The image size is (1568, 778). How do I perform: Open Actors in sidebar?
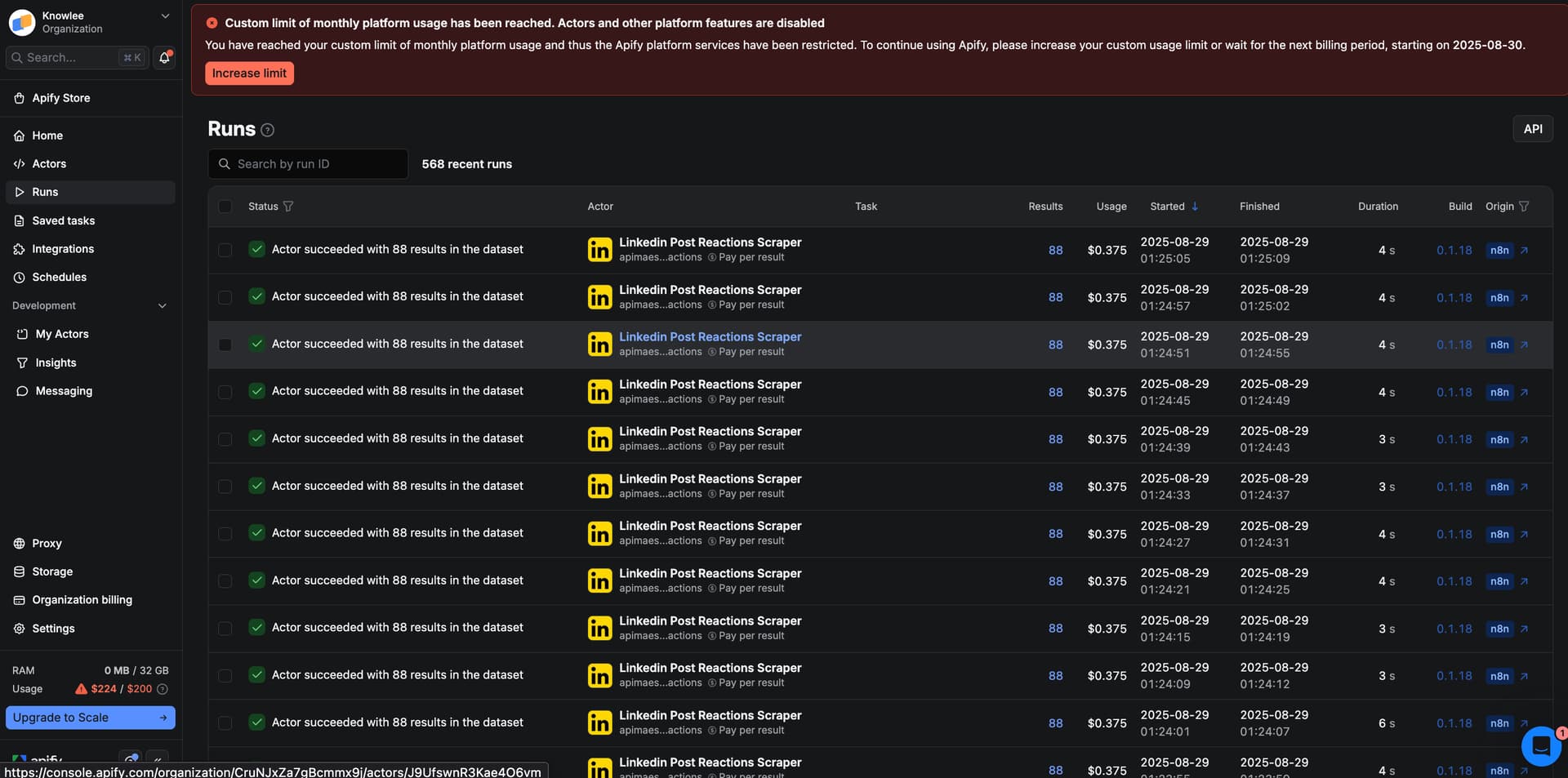pos(91,164)
